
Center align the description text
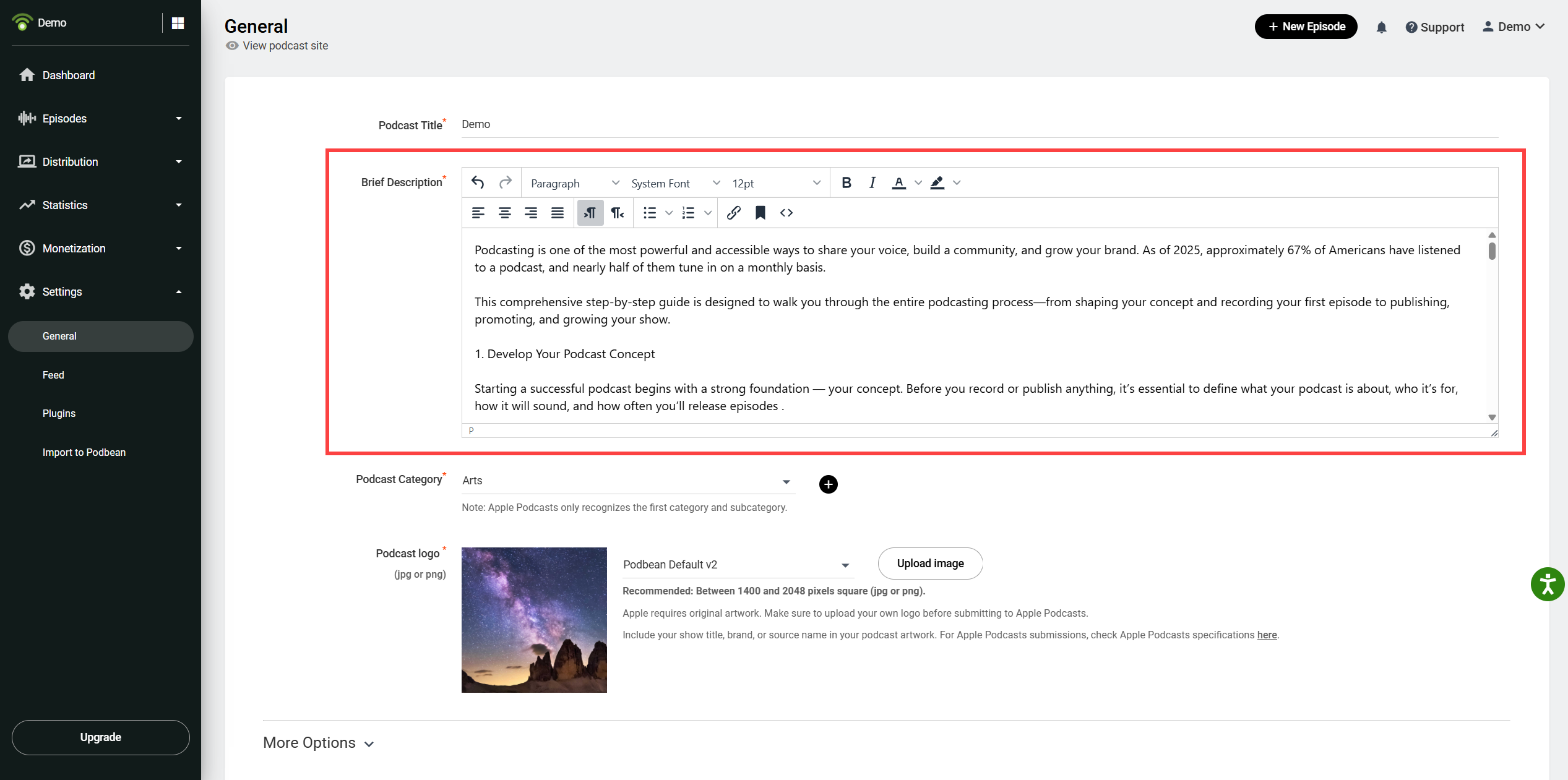point(505,213)
